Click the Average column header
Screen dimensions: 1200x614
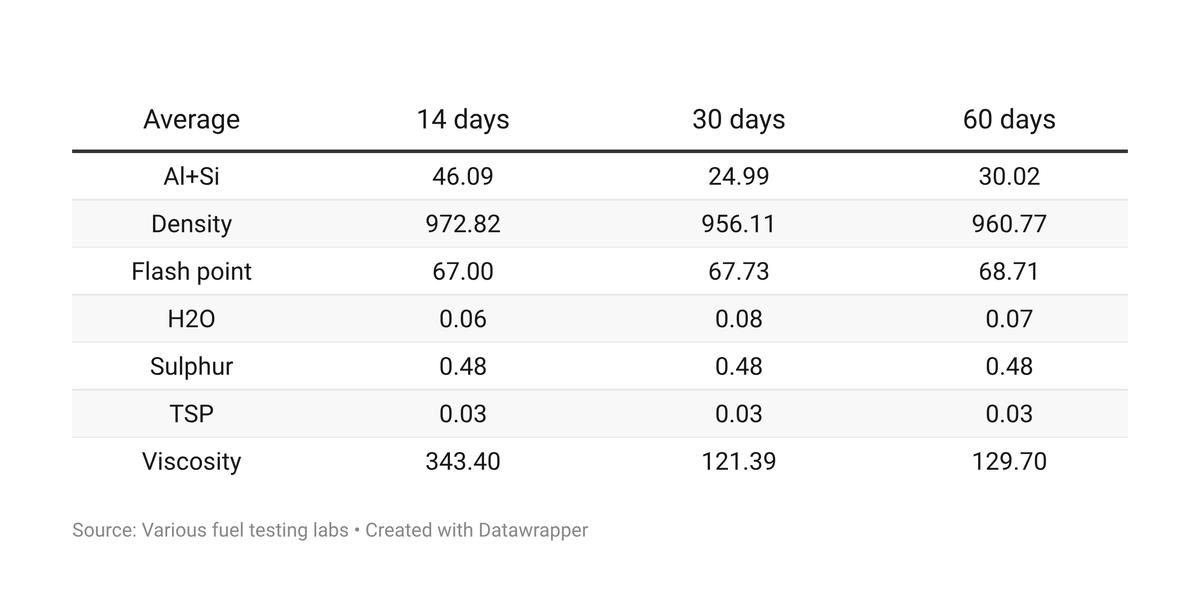coord(191,119)
